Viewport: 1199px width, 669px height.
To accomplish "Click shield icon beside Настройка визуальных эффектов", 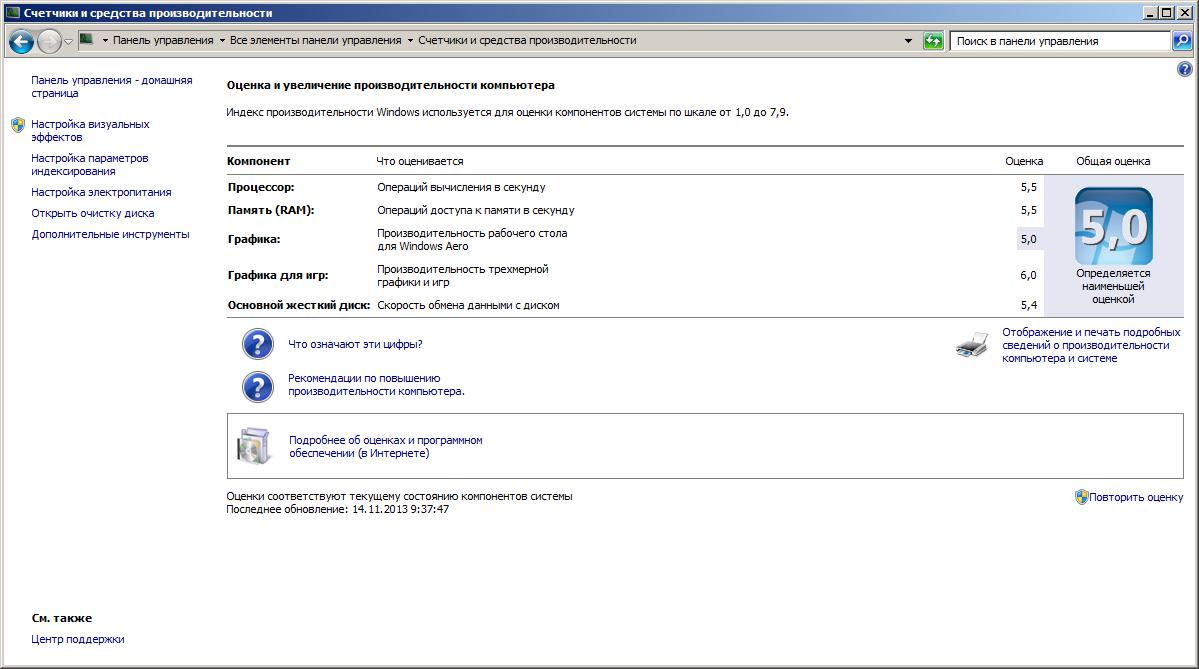I will (x=18, y=125).
